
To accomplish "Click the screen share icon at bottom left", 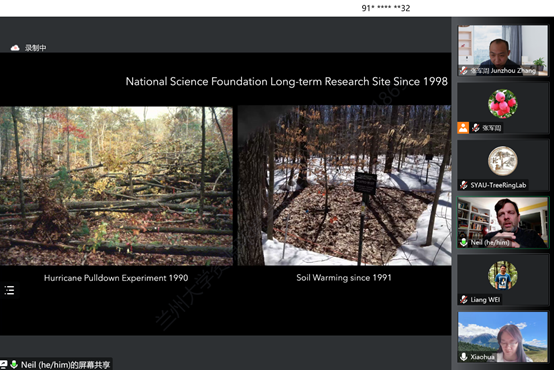I will 4,364.
